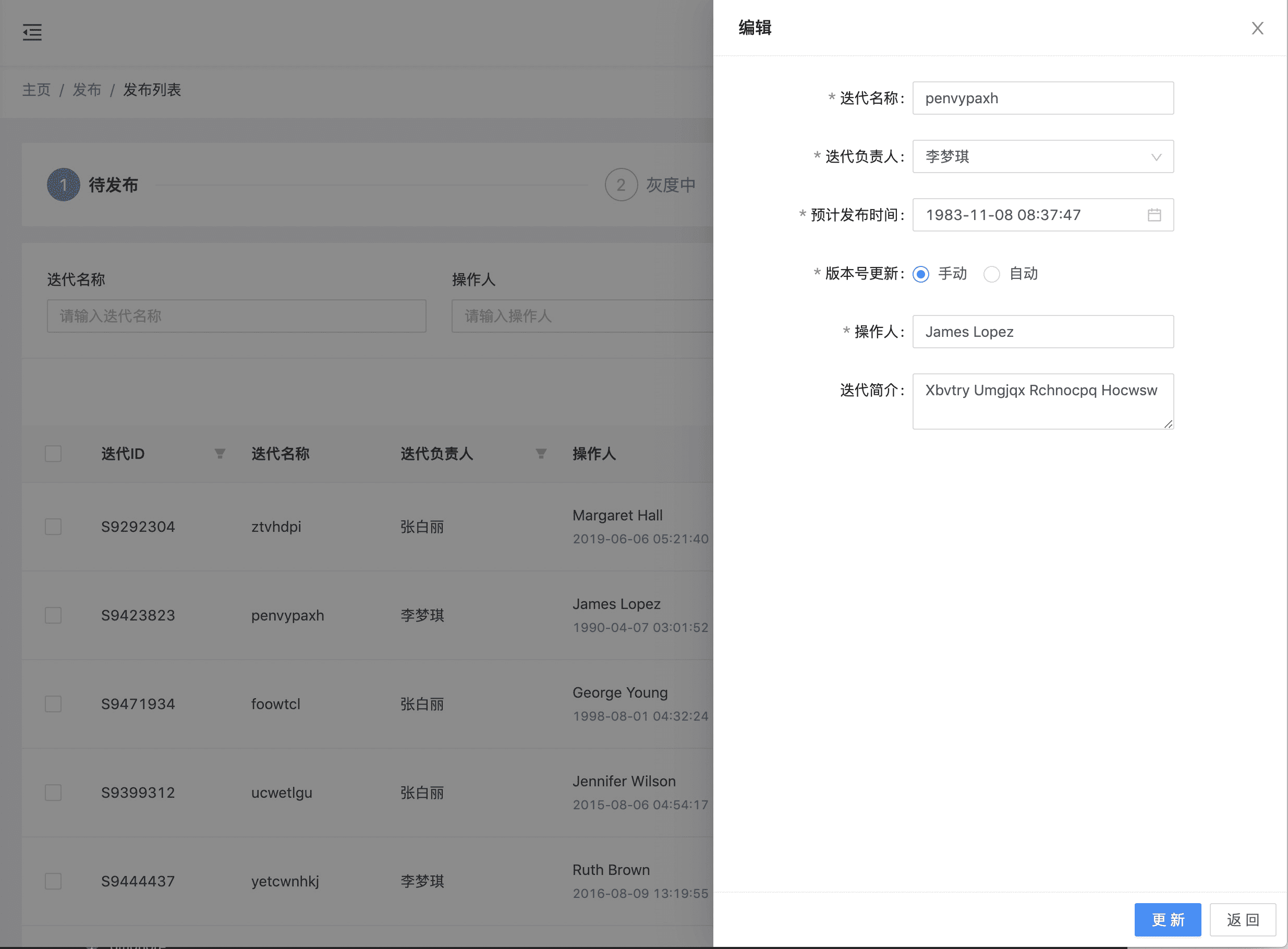
Task: Select 自动 version update radio
Action: [x=992, y=274]
